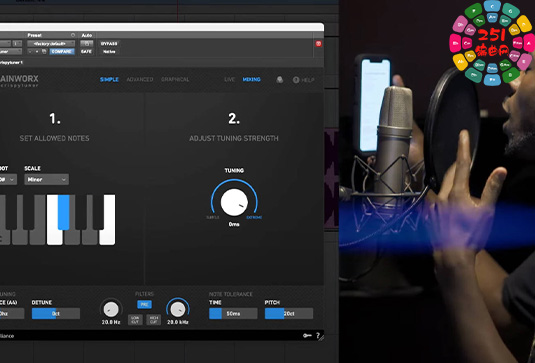Enable the LOW CUT filter button
The height and width of the screenshot is (363, 535).
click(x=135, y=320)
